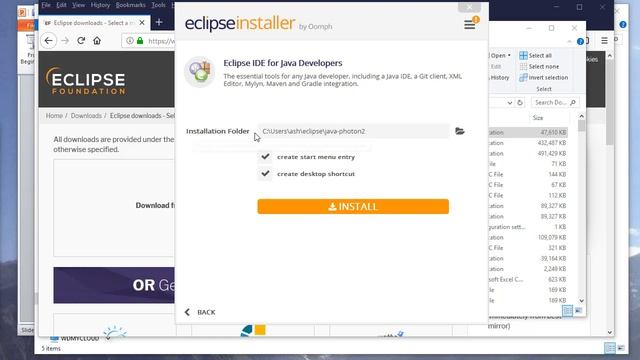Follow the Home breadcrumb link
The image size is (640, 360).
click(54, 116)
